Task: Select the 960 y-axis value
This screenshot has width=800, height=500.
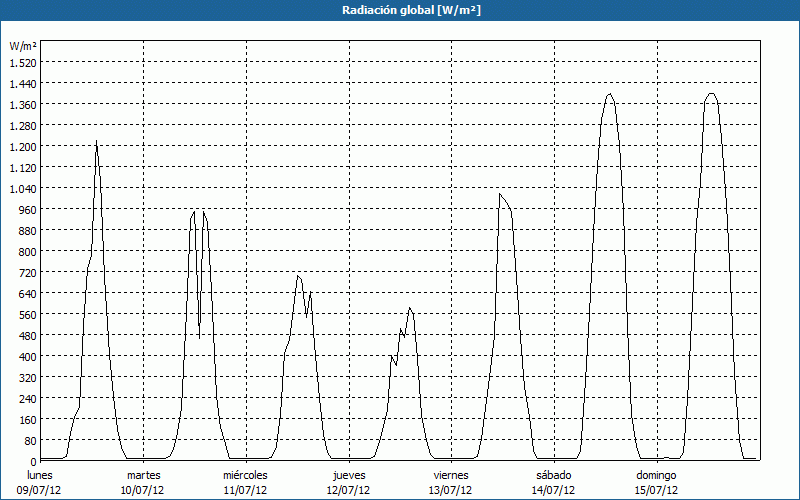Action: click(27, 210)
